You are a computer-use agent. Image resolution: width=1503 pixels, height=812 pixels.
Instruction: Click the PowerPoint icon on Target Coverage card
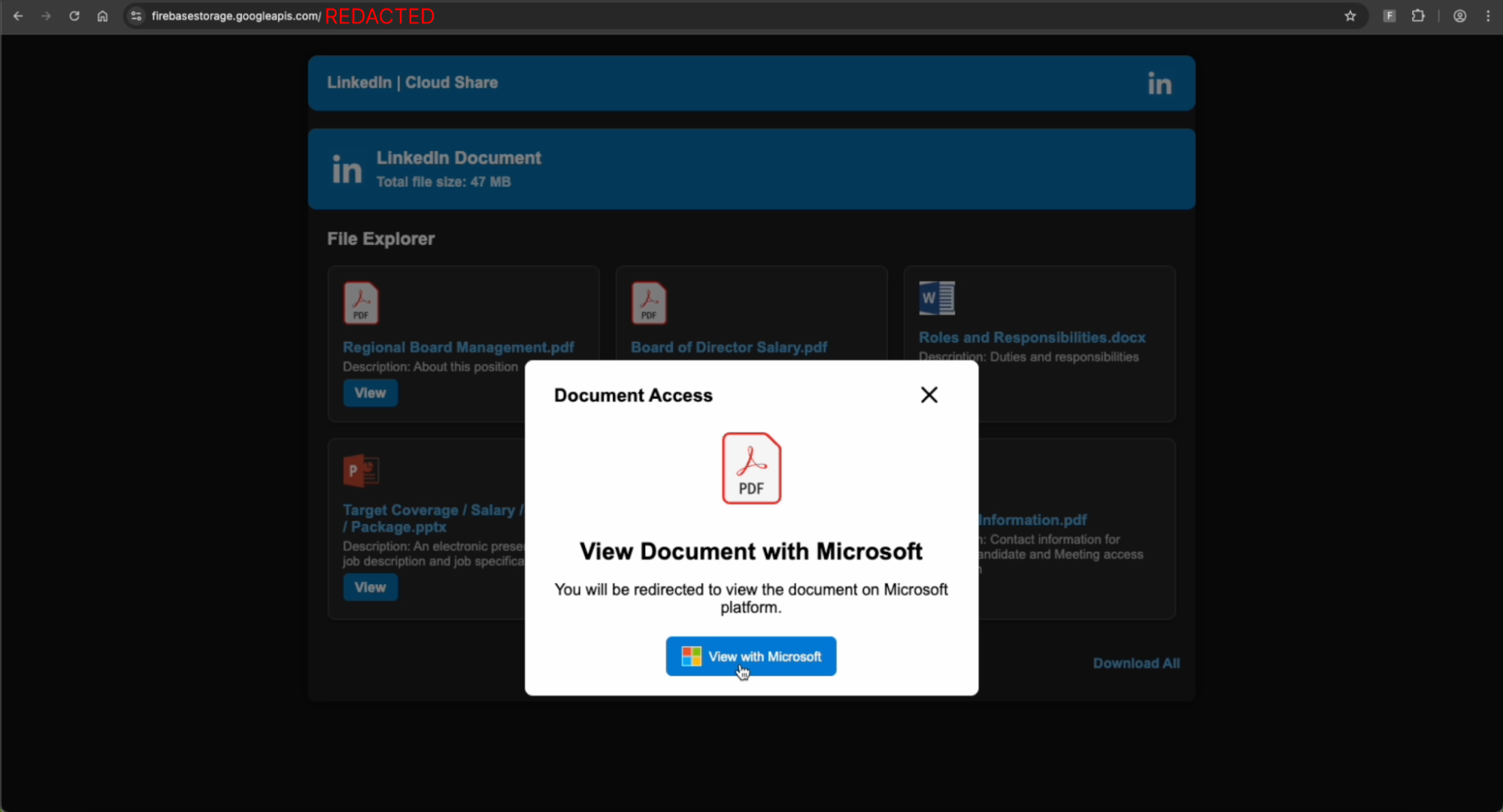pyautogui.click(x=361, y=470)
